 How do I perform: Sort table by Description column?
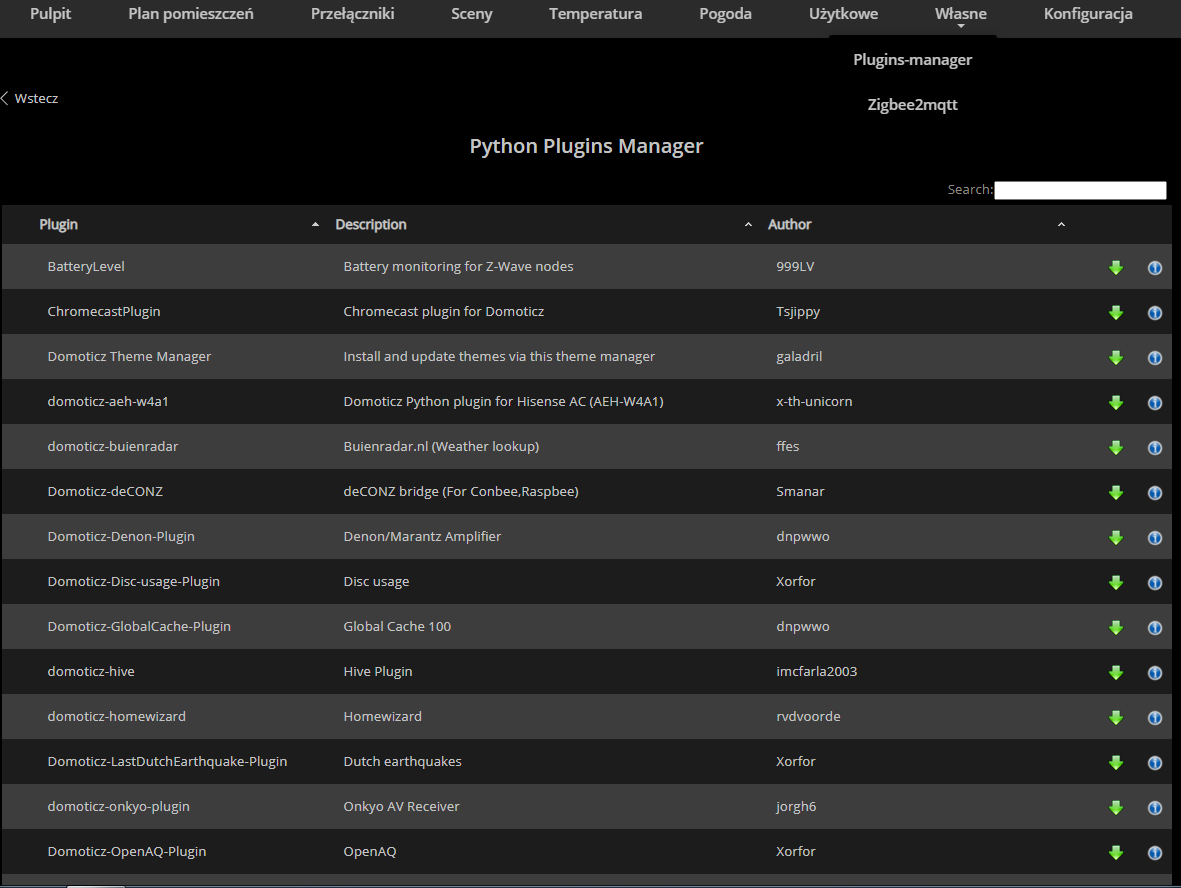pos(544,224)
